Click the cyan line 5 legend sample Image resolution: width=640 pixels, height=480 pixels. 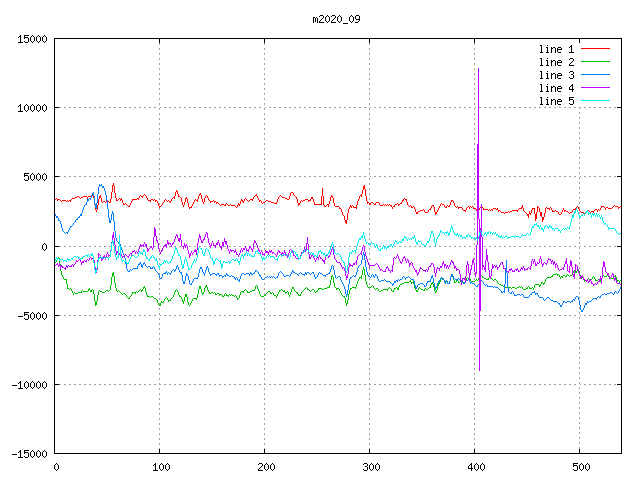tap(595, 101)
